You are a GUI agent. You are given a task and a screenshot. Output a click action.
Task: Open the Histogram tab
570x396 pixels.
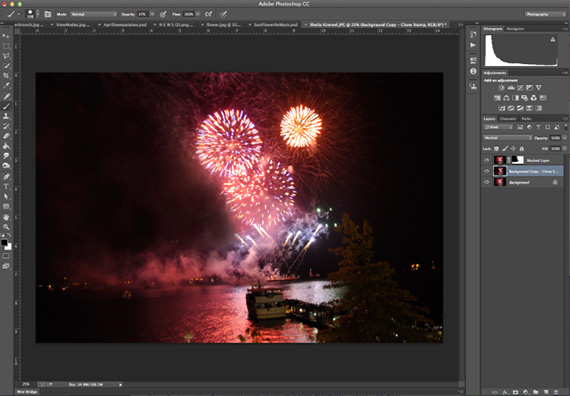tap(493, 29)
